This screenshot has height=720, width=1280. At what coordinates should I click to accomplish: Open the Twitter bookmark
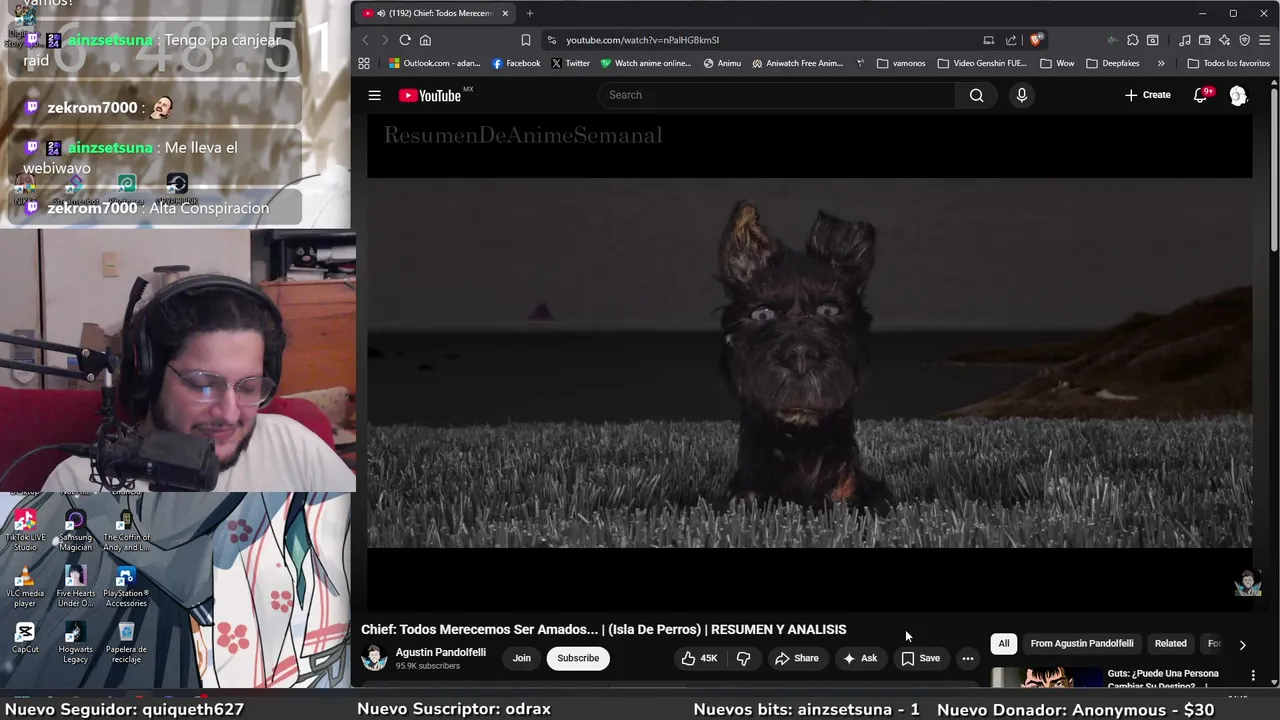(x=570, y=63)
